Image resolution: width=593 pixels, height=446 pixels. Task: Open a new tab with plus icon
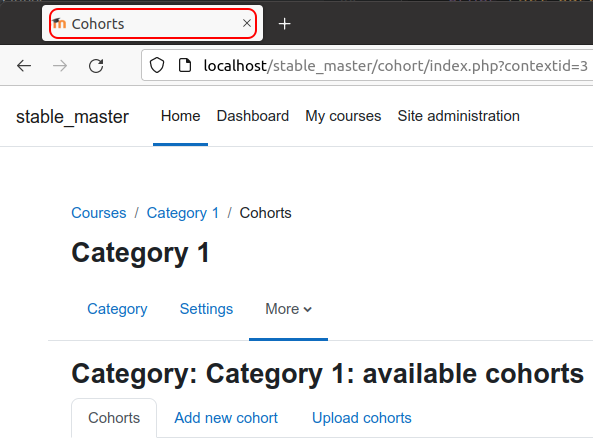coord(284,24)
